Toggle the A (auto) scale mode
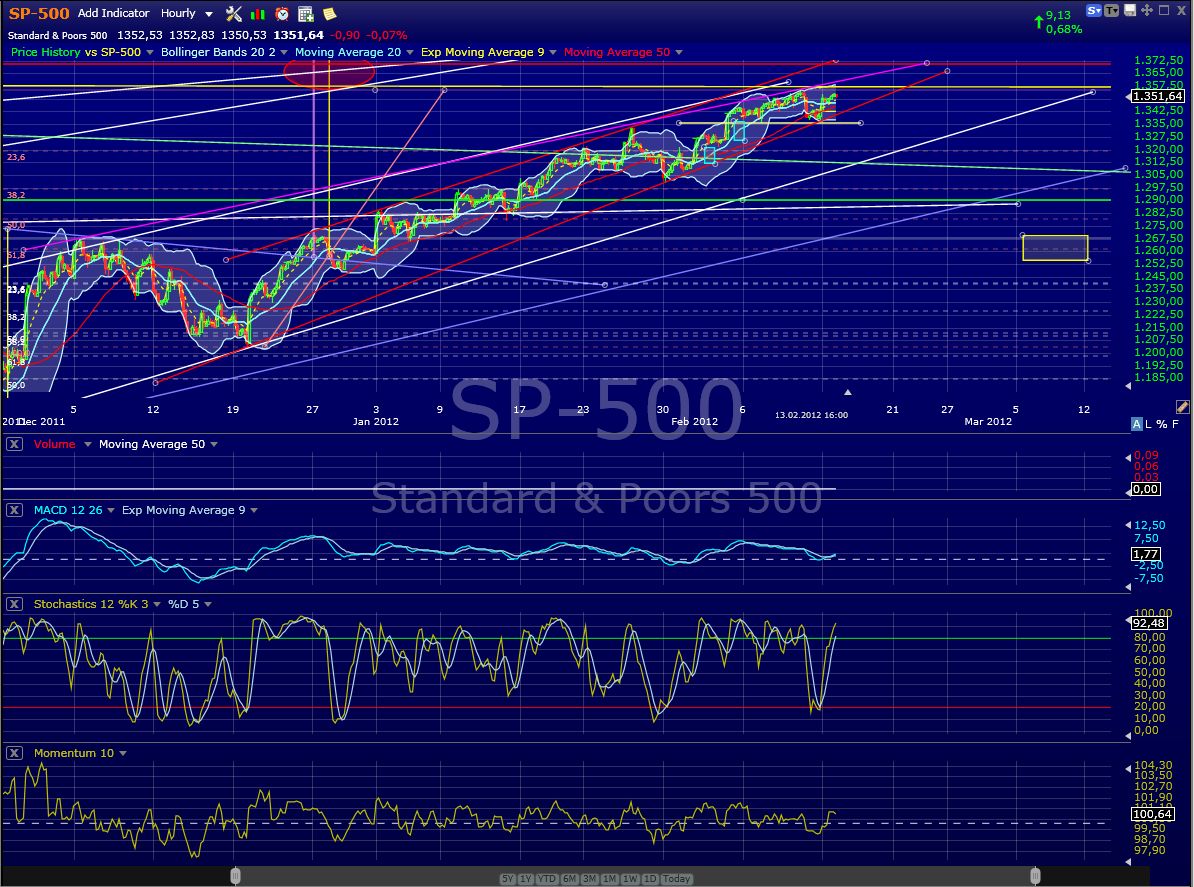 click(1137, 424)
